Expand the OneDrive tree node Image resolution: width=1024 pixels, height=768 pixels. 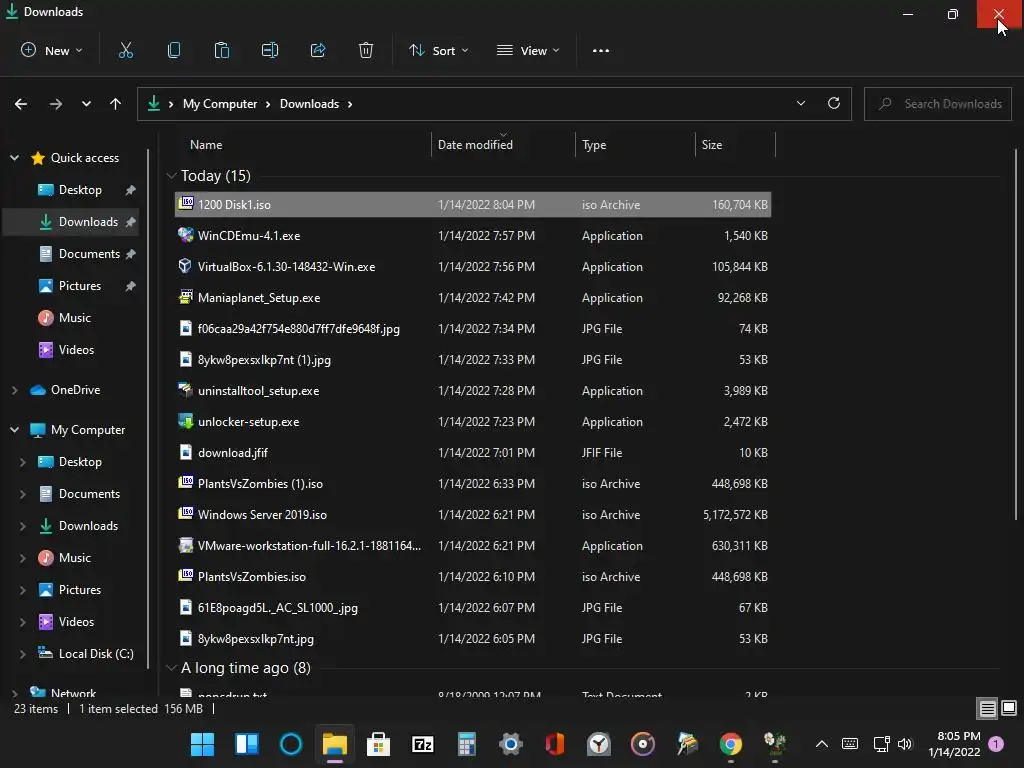(14, 390)
